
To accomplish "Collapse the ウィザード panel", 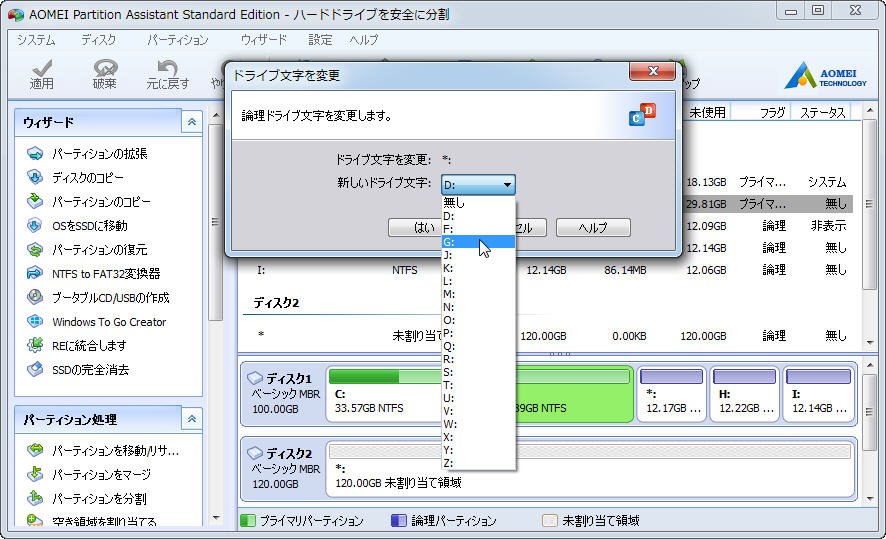I will (x=192, y=121).
